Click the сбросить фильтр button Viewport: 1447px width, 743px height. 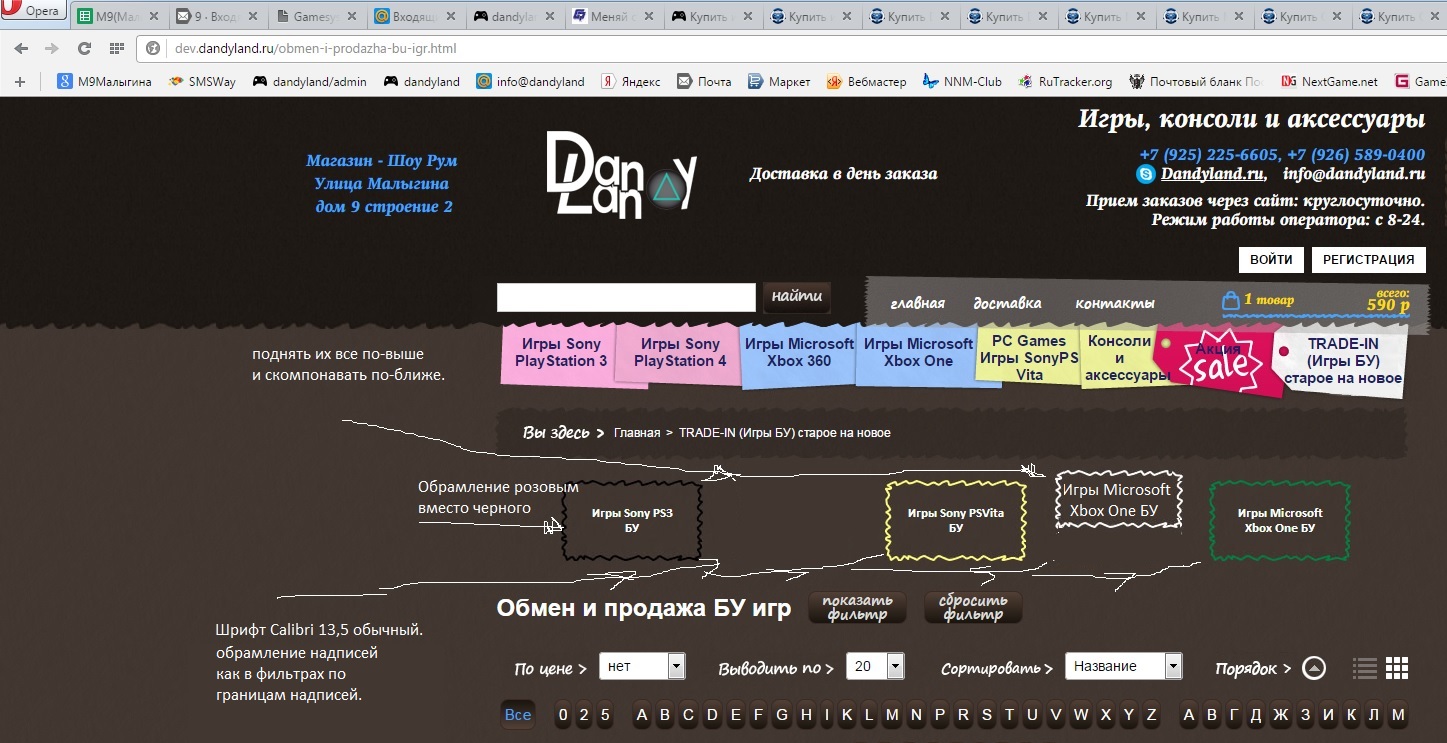click(973, 608)
